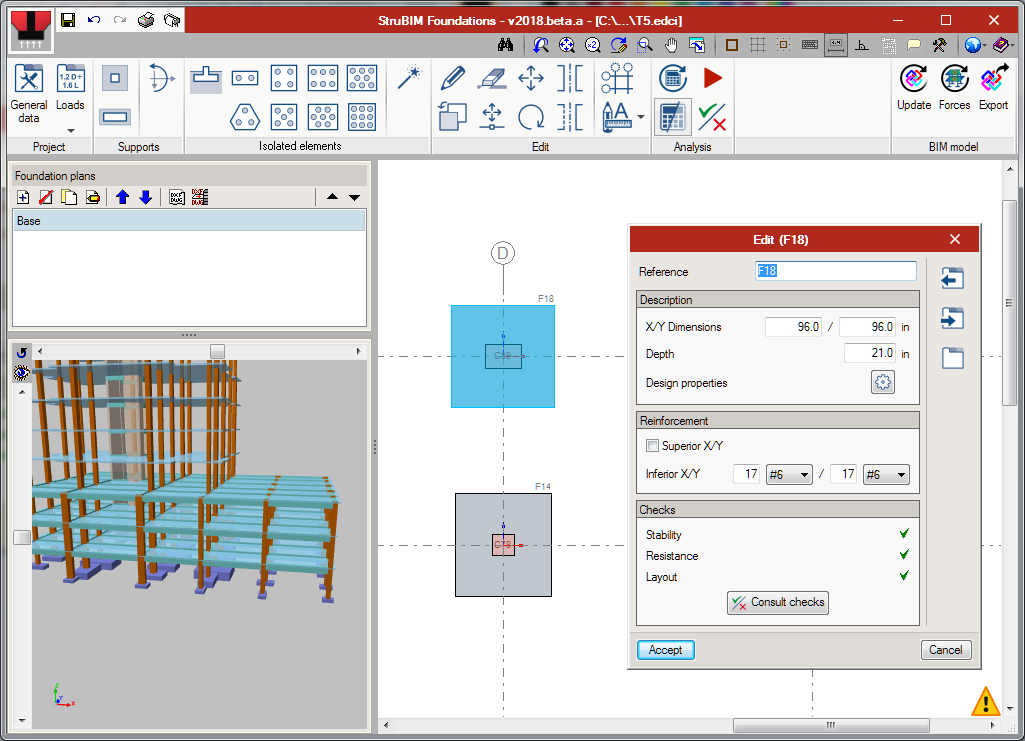
Task: Click the import from library arrow icon in dialog
Action: (x=952, y=279)
